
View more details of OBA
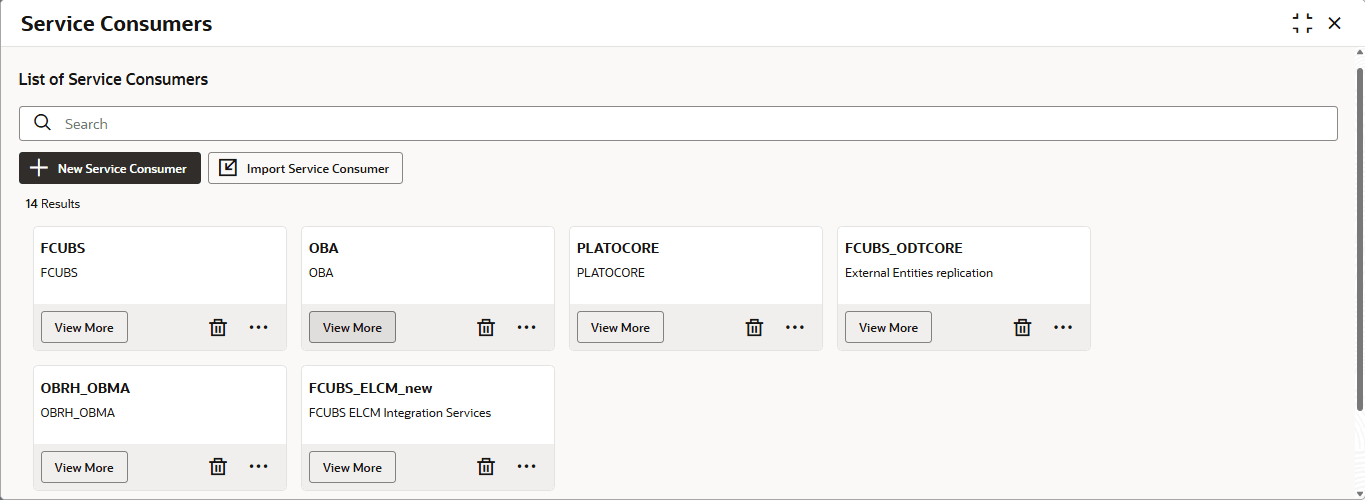[x=352, y=327]
